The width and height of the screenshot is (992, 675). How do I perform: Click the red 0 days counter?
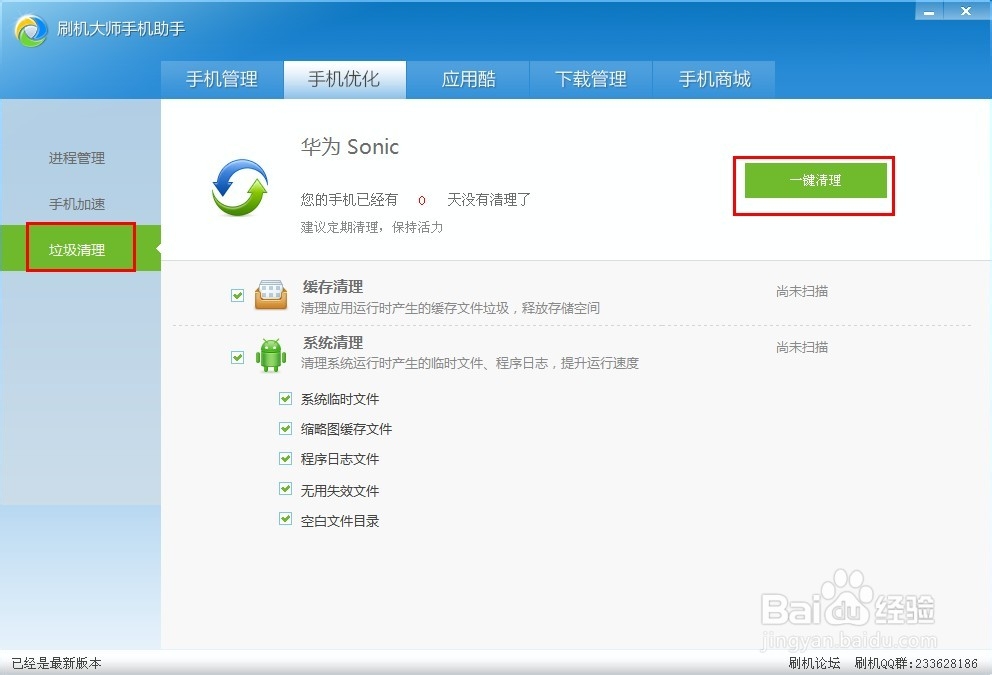(x=421, y=201)
